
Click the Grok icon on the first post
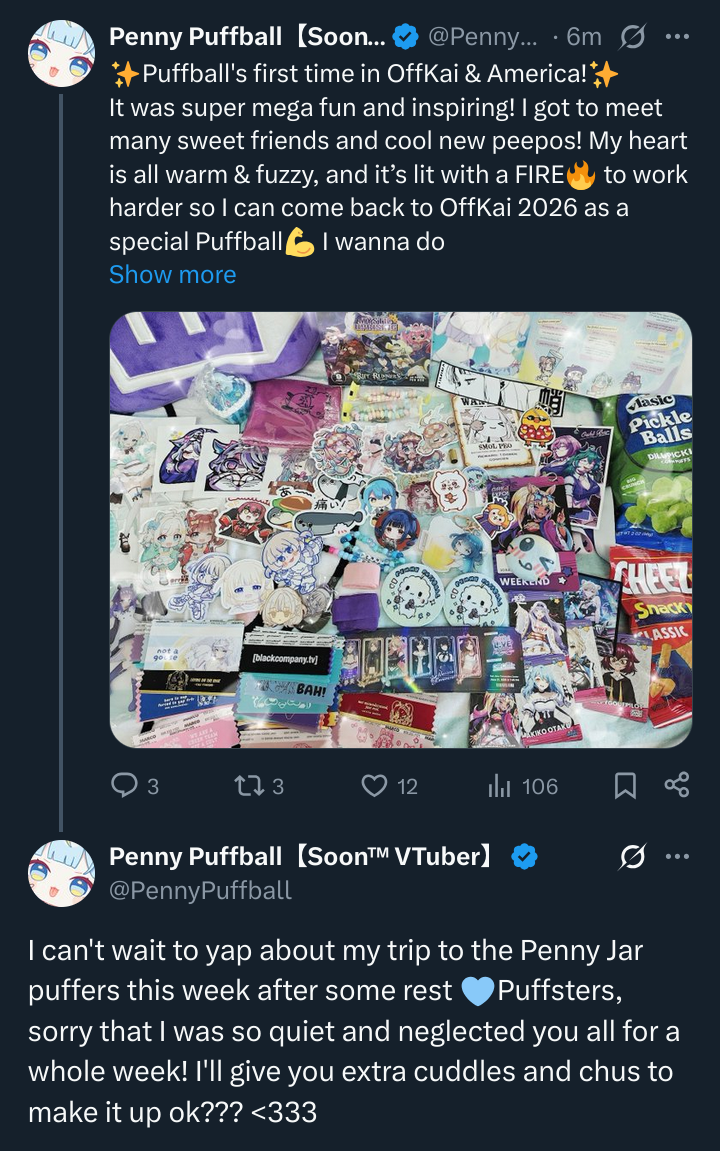tap(632, 38)
